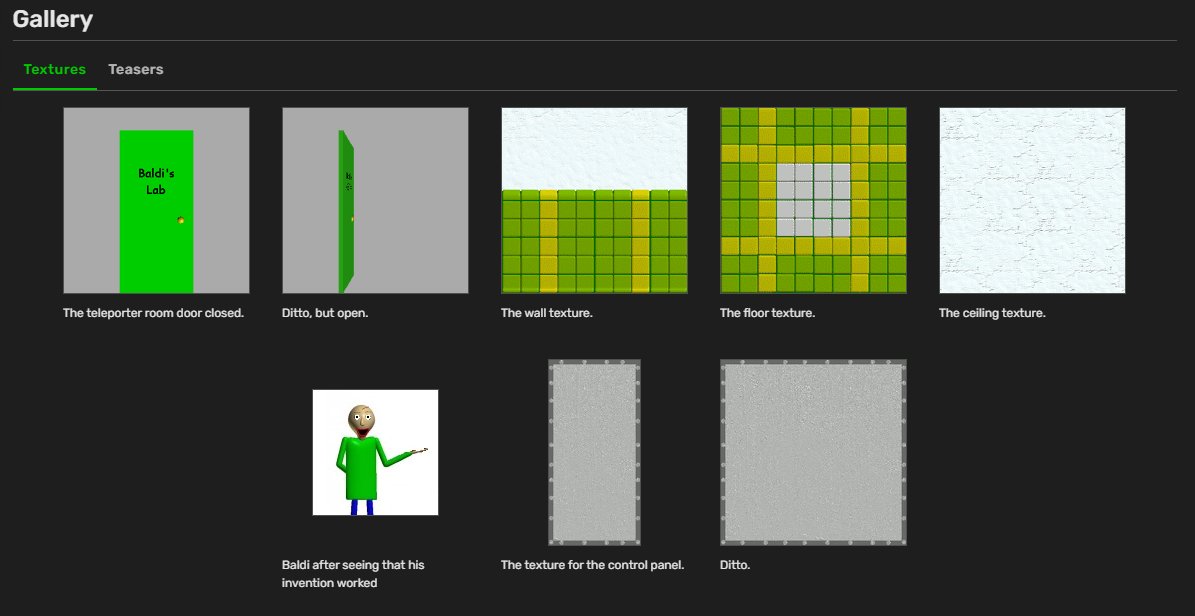Open the closed teleporter room door image

click(156, 201)
